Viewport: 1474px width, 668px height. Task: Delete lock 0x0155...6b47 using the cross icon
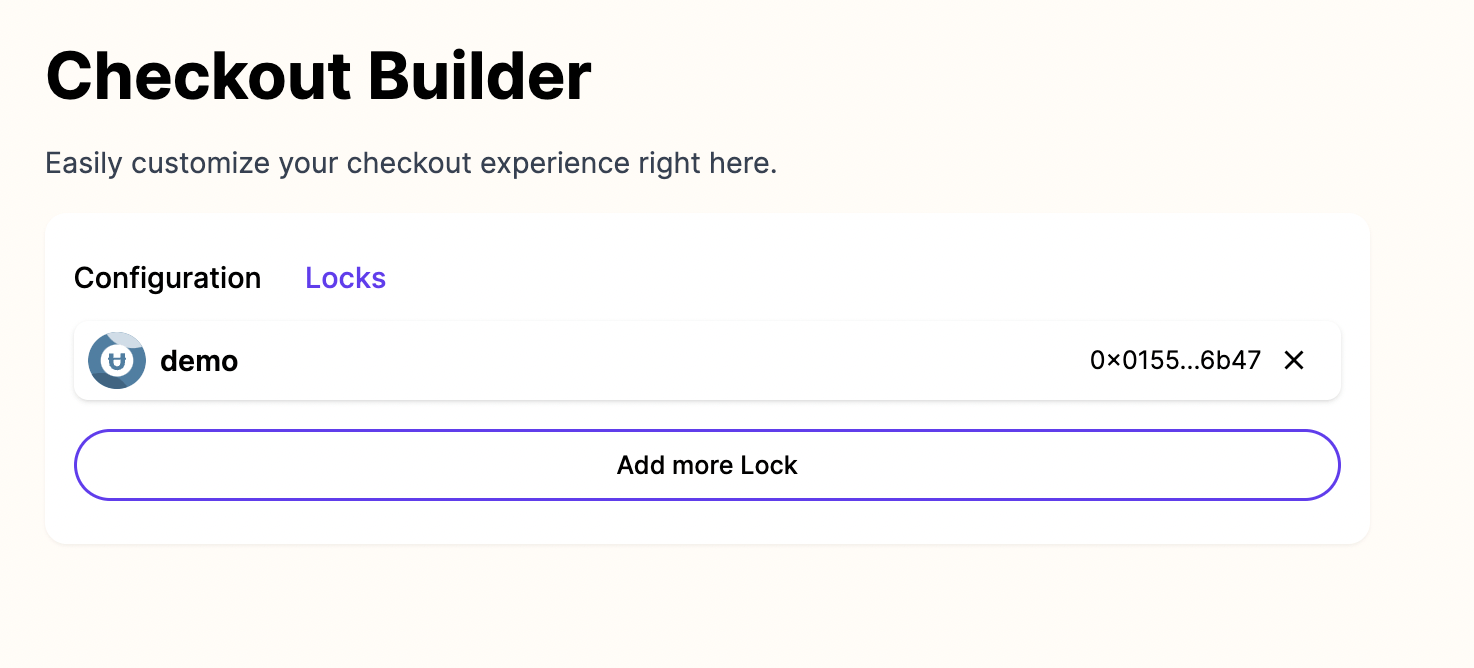[x=1294, y=360]
